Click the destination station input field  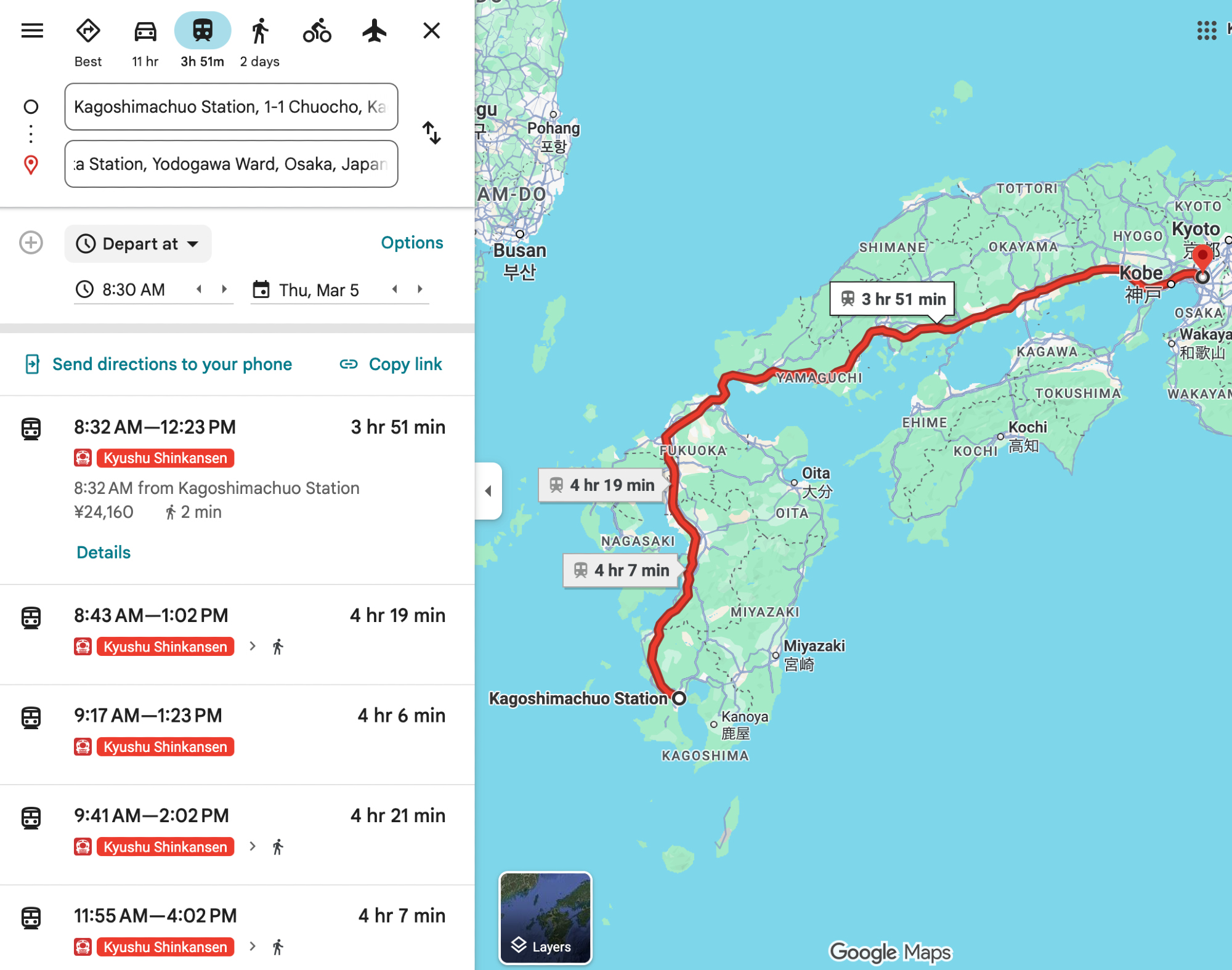point(231,164)
